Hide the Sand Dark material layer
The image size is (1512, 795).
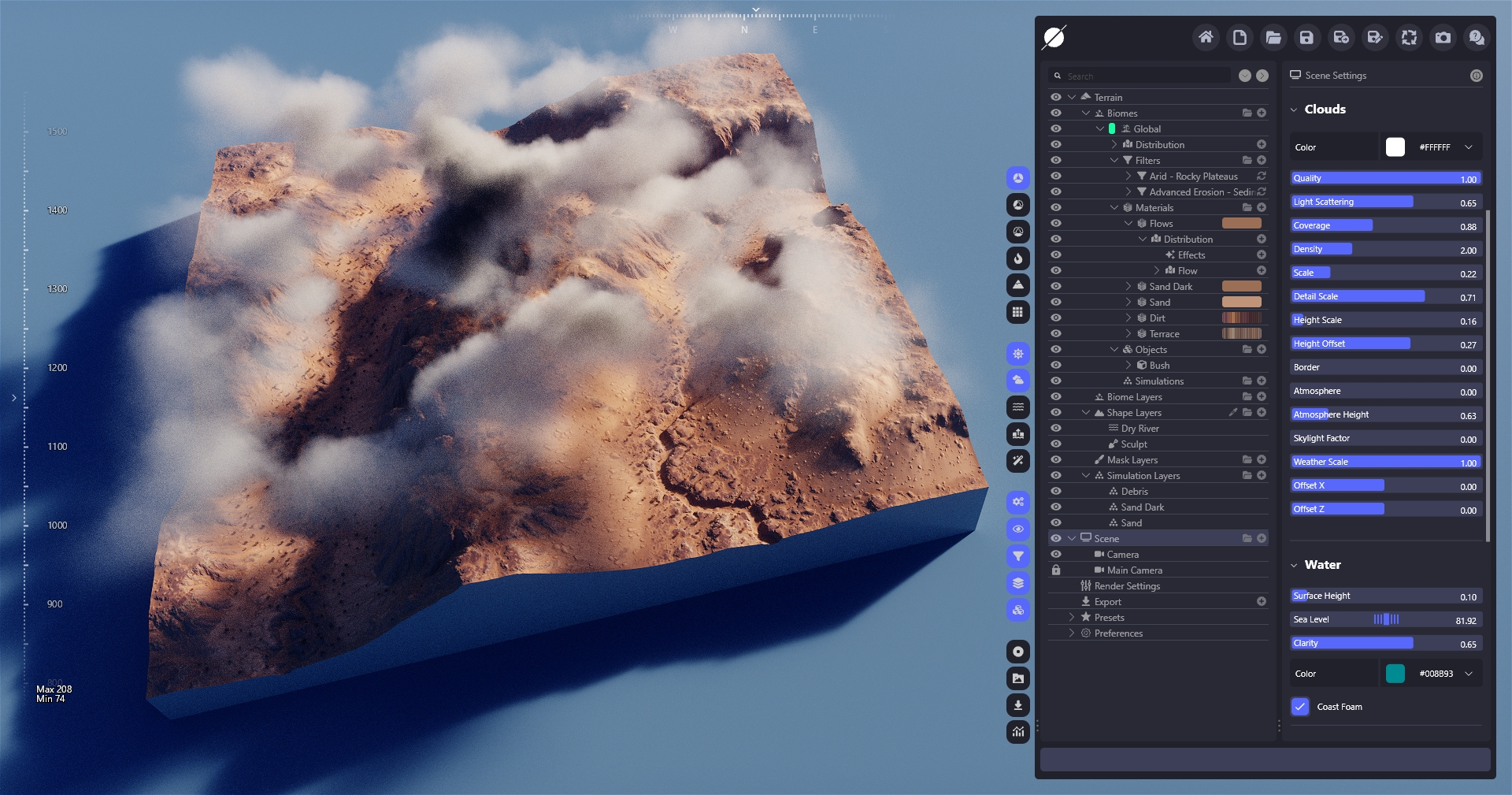tap(1056, 287)
